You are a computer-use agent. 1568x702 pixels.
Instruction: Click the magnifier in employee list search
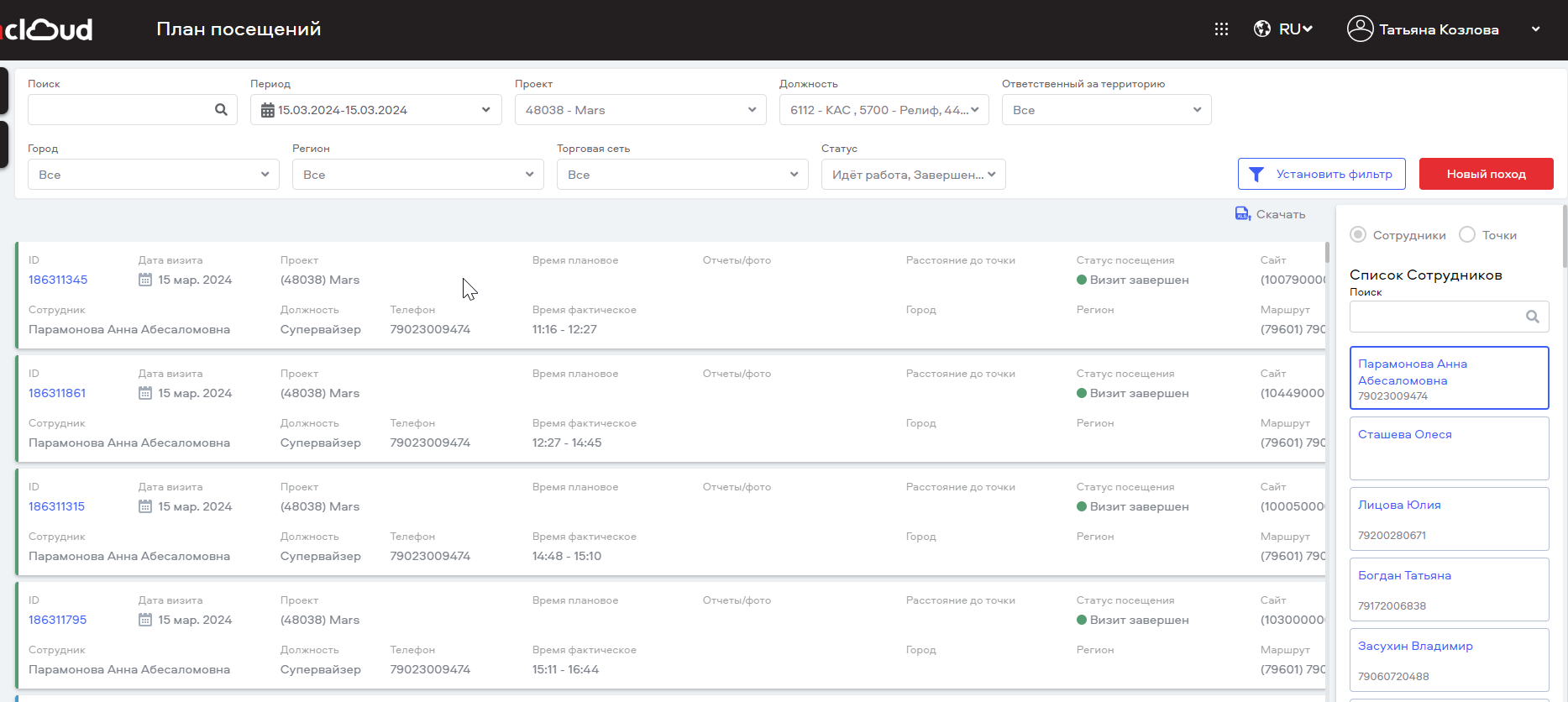1533,317
